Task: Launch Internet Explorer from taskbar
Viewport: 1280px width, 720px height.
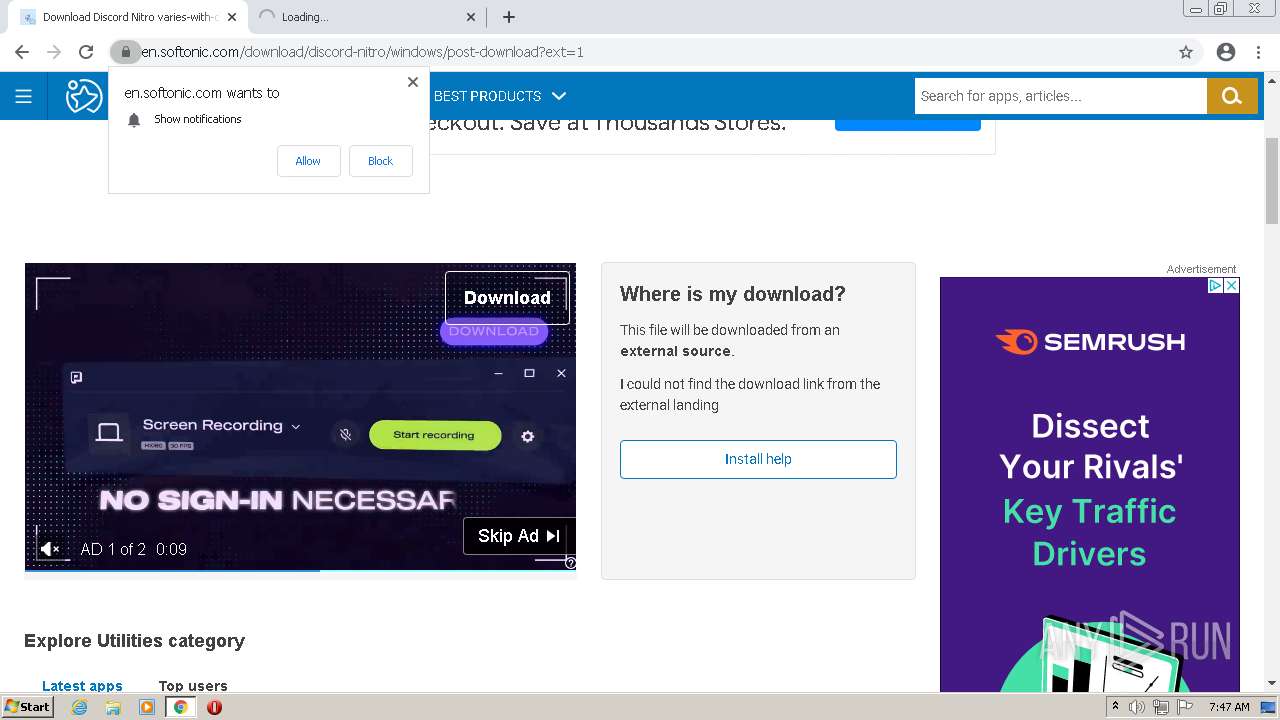Action: coord(79,707)
